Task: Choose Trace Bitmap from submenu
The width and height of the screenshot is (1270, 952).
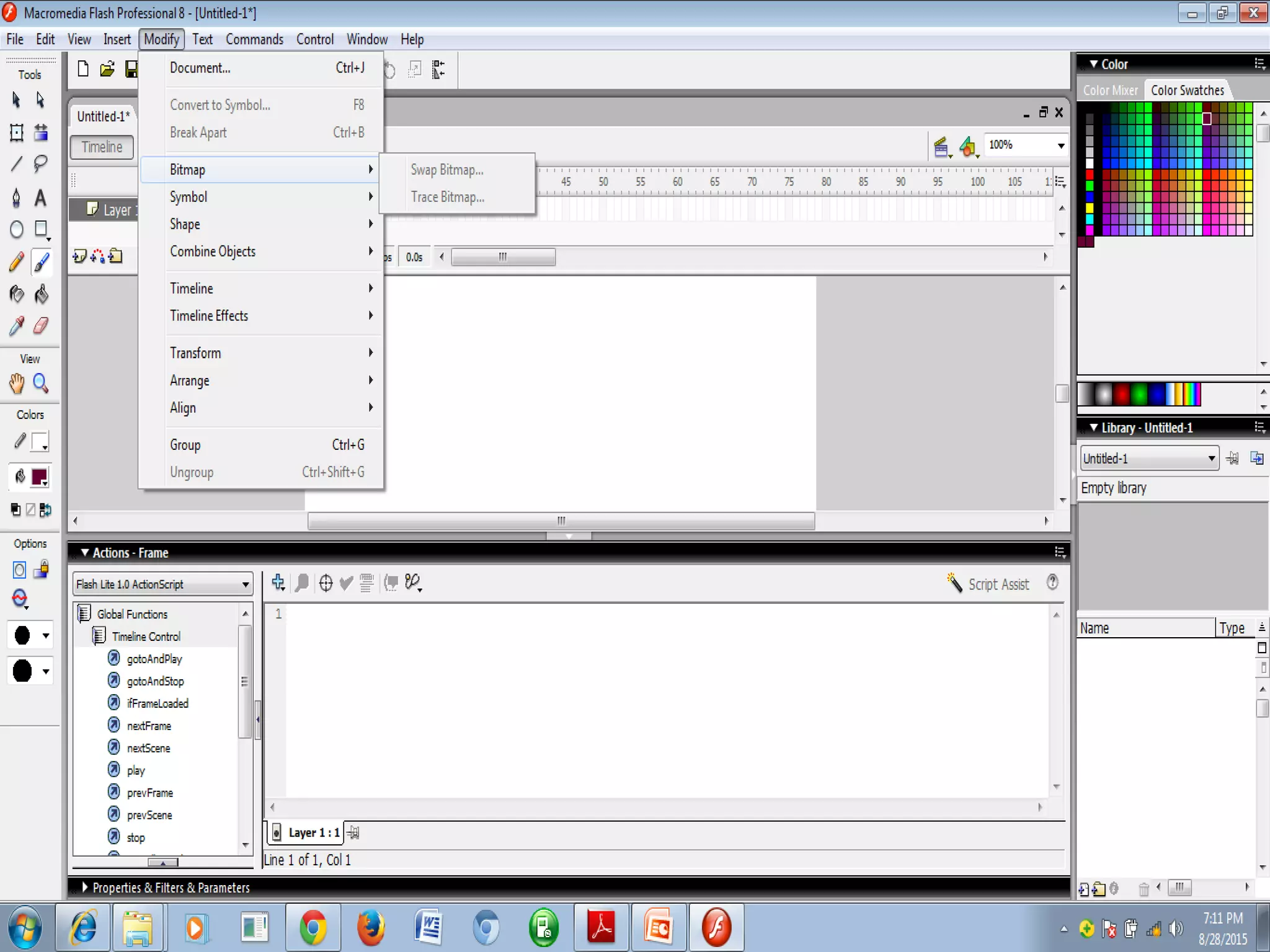Action: coord(447,197)
